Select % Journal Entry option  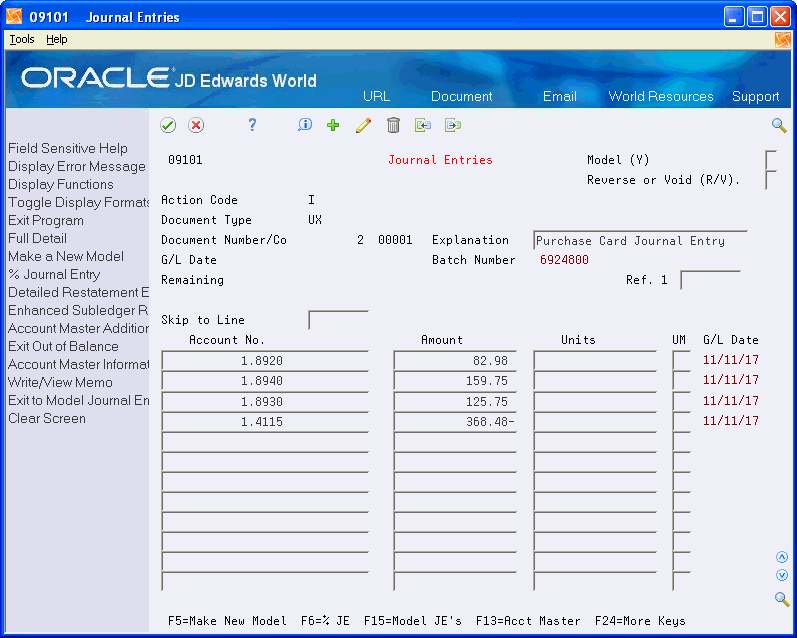coord(54,275)
